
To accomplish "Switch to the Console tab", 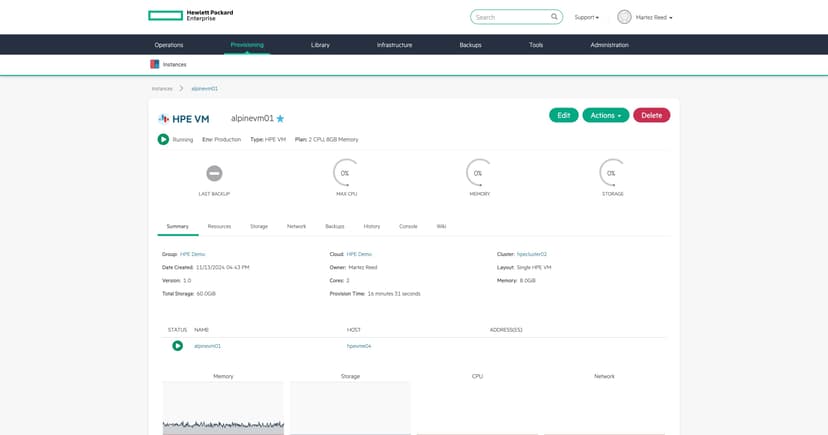I will pos(408,226).
